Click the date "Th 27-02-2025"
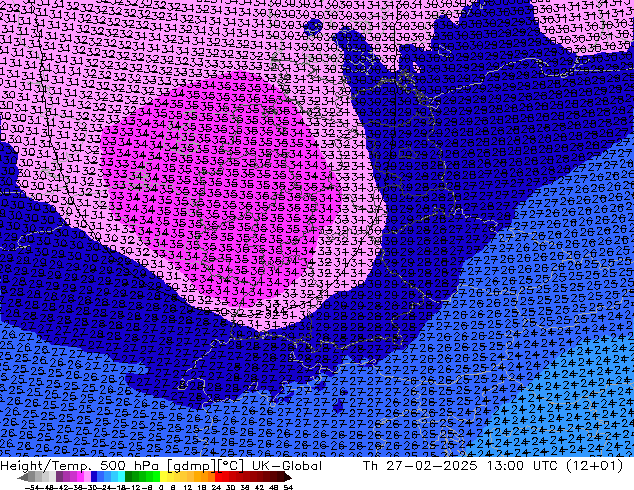This screenshot has height=490, width=634. (420, 466)
